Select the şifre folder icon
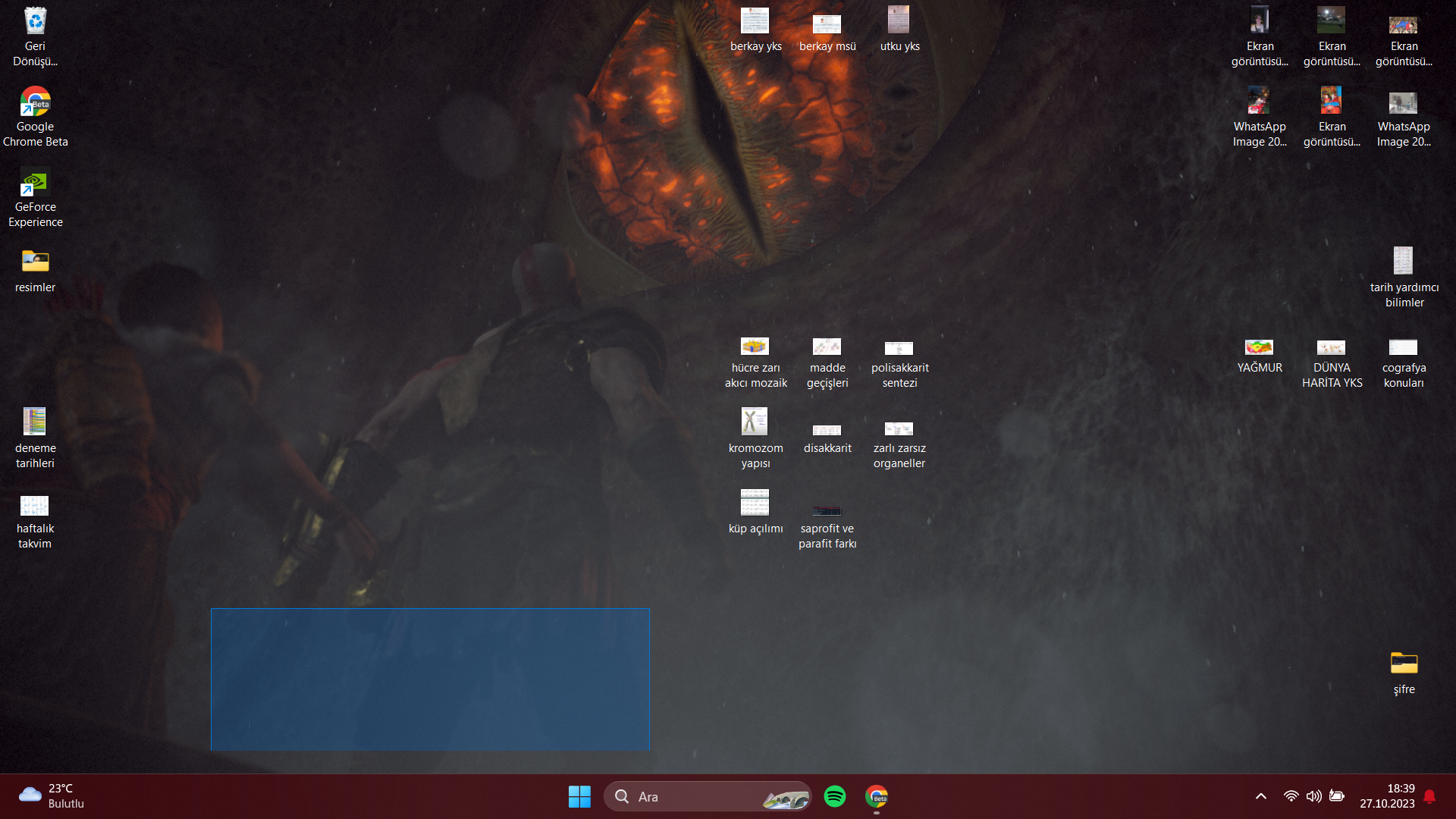 click(x=1404, y=673)
